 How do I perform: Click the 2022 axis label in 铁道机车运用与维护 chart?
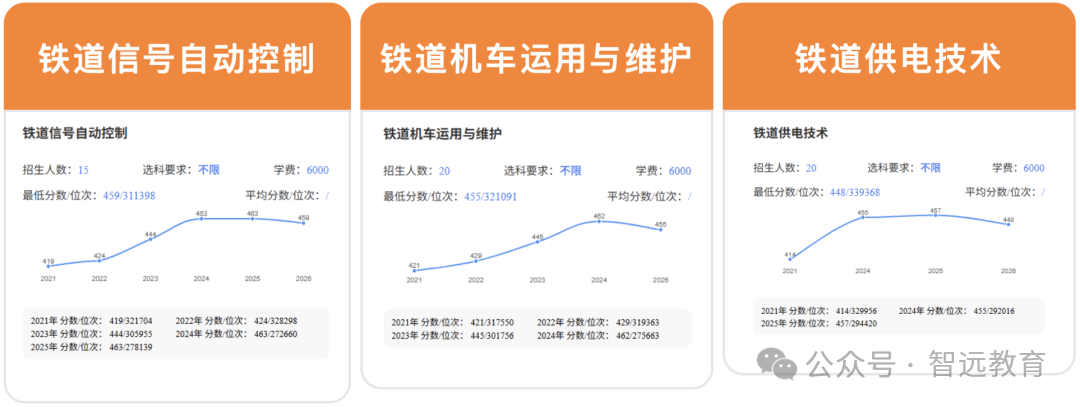tap(476, 280)
